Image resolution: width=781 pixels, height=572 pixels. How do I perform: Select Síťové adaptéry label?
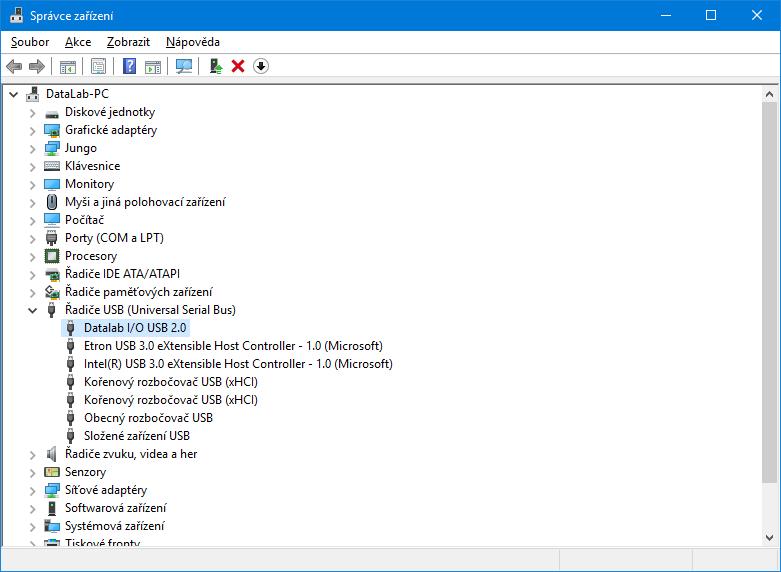tap(106, 490)
